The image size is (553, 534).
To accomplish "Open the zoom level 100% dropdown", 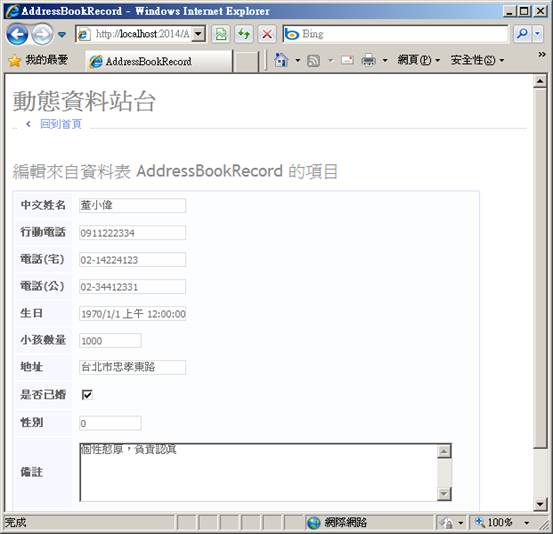I will pos(527,522).
